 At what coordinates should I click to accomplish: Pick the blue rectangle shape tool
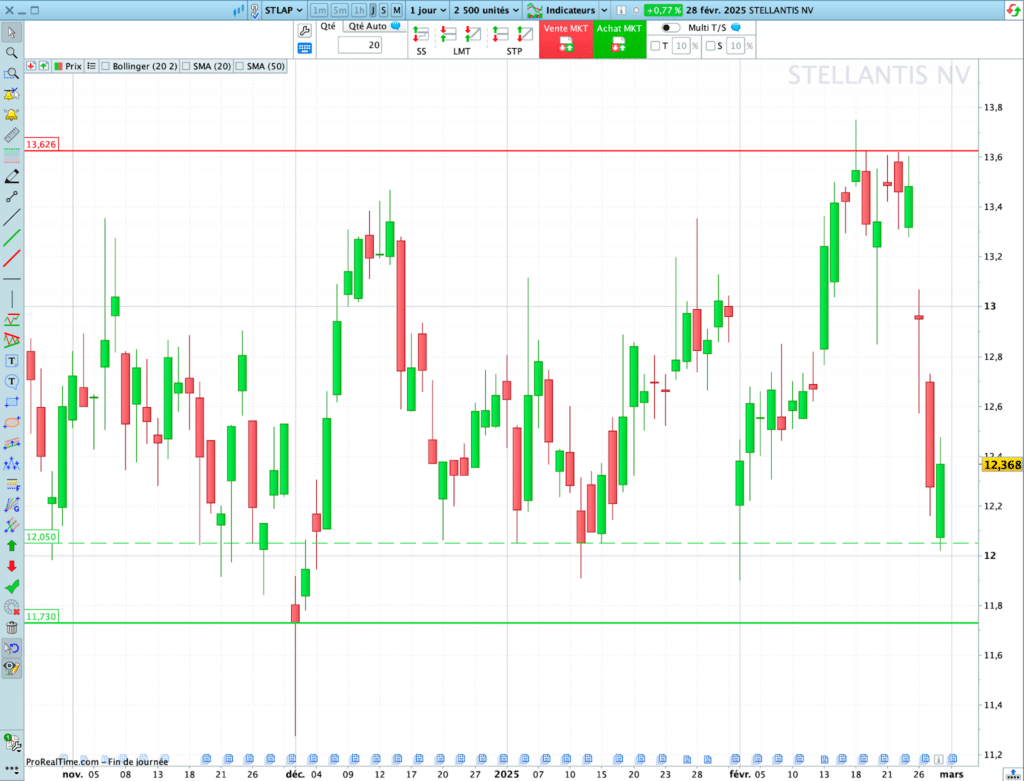(12, 402)
